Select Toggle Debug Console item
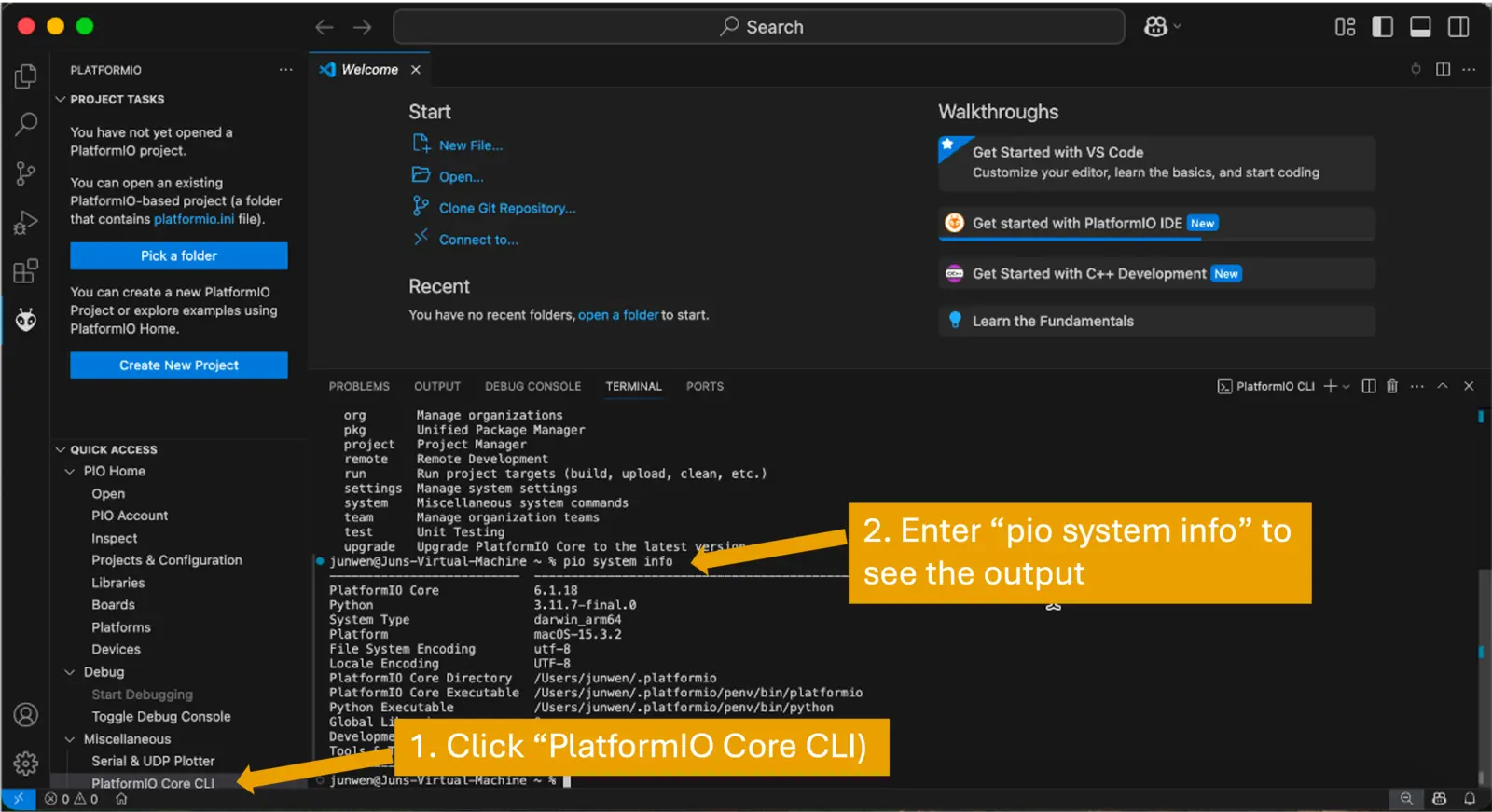 [x=161, y=717]
